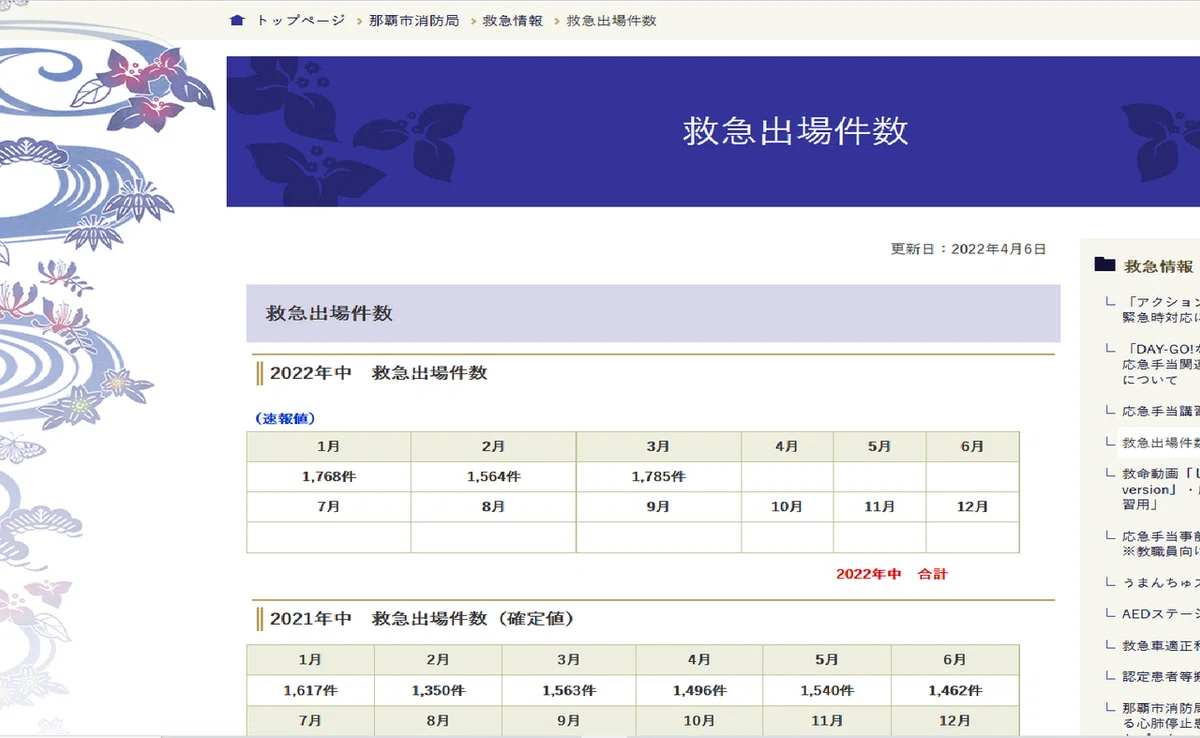Go to 那覇市消防局 breadcrumb link
Image resolution: width=1200 pixels, height=738 pixels.
413,20
